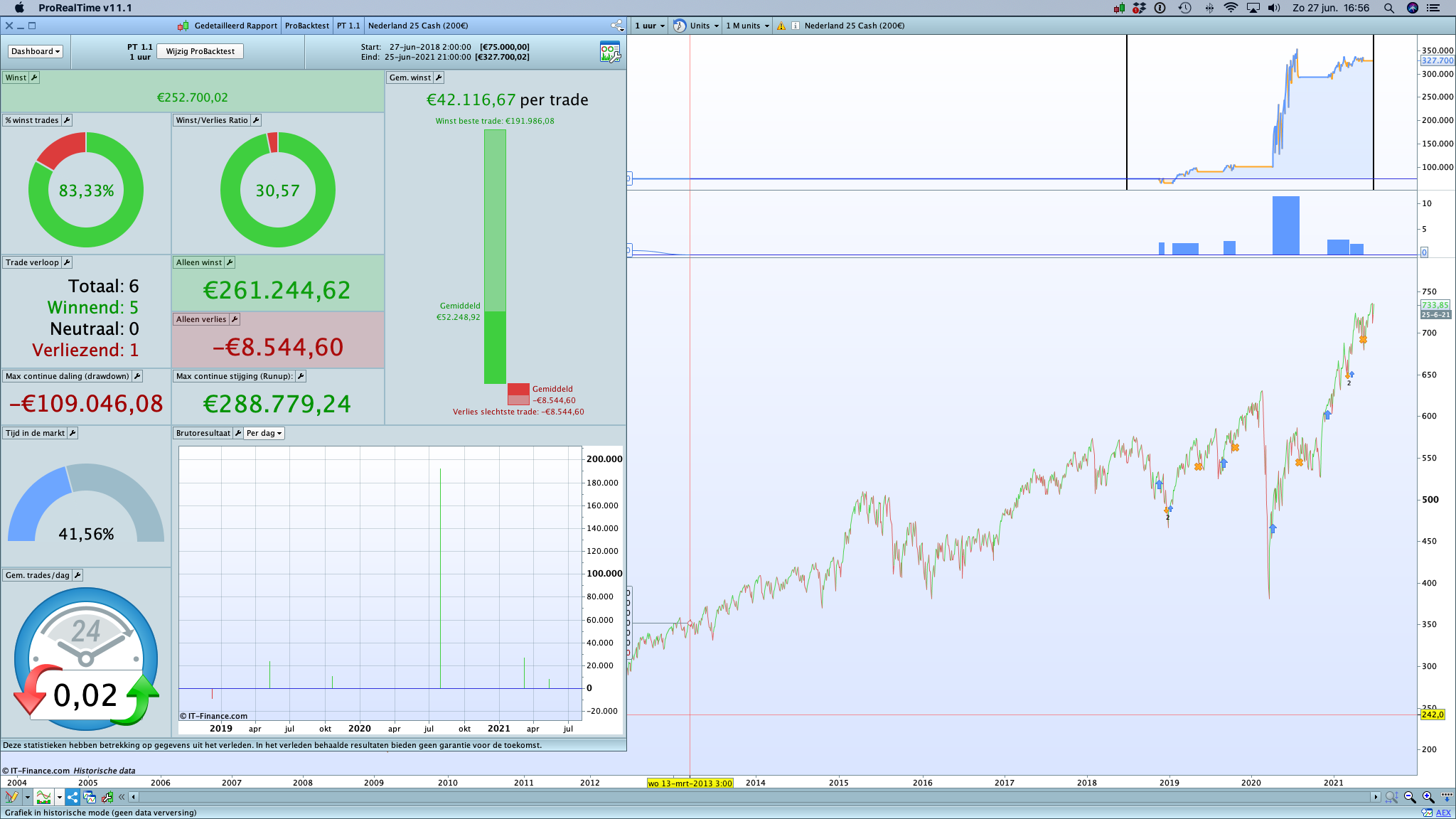The width and height of the screenshot is (1456, 819).
Task: Open the Per dag dropdown
Action: point(264,433)
